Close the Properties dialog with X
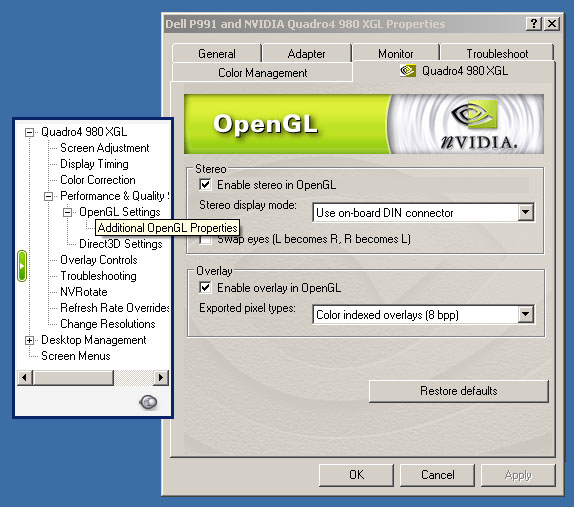This screenshot has height=507, width=574. click(x=552, y=24)
